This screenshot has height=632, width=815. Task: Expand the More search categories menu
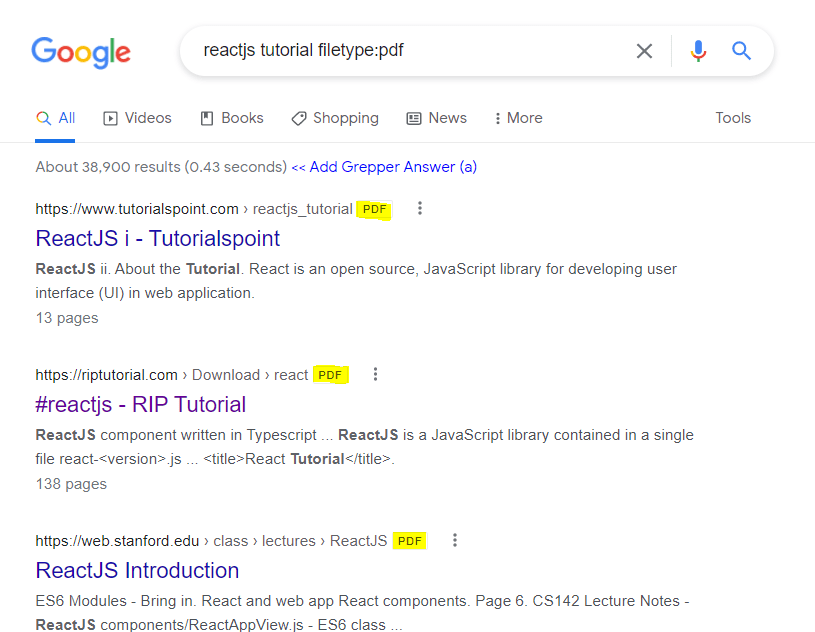(518, 118)
